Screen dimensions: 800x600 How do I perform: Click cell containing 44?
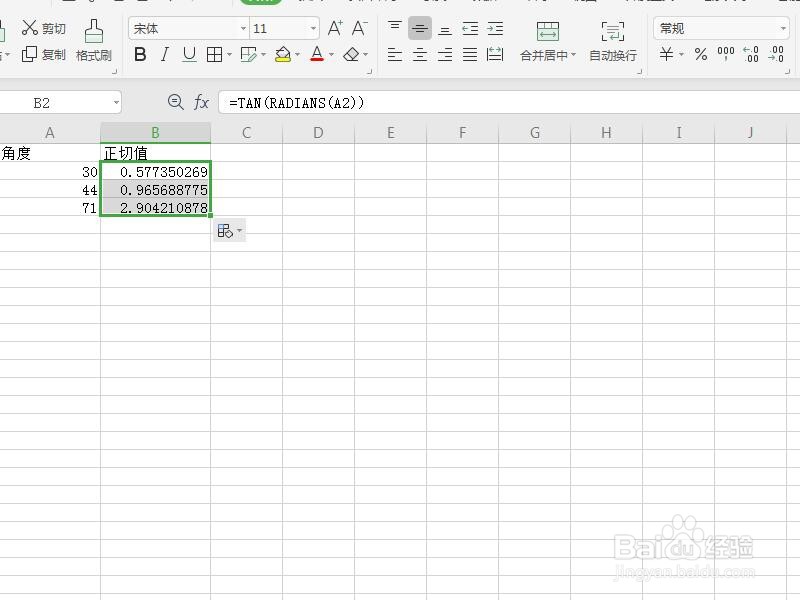(x=50, y=190)
